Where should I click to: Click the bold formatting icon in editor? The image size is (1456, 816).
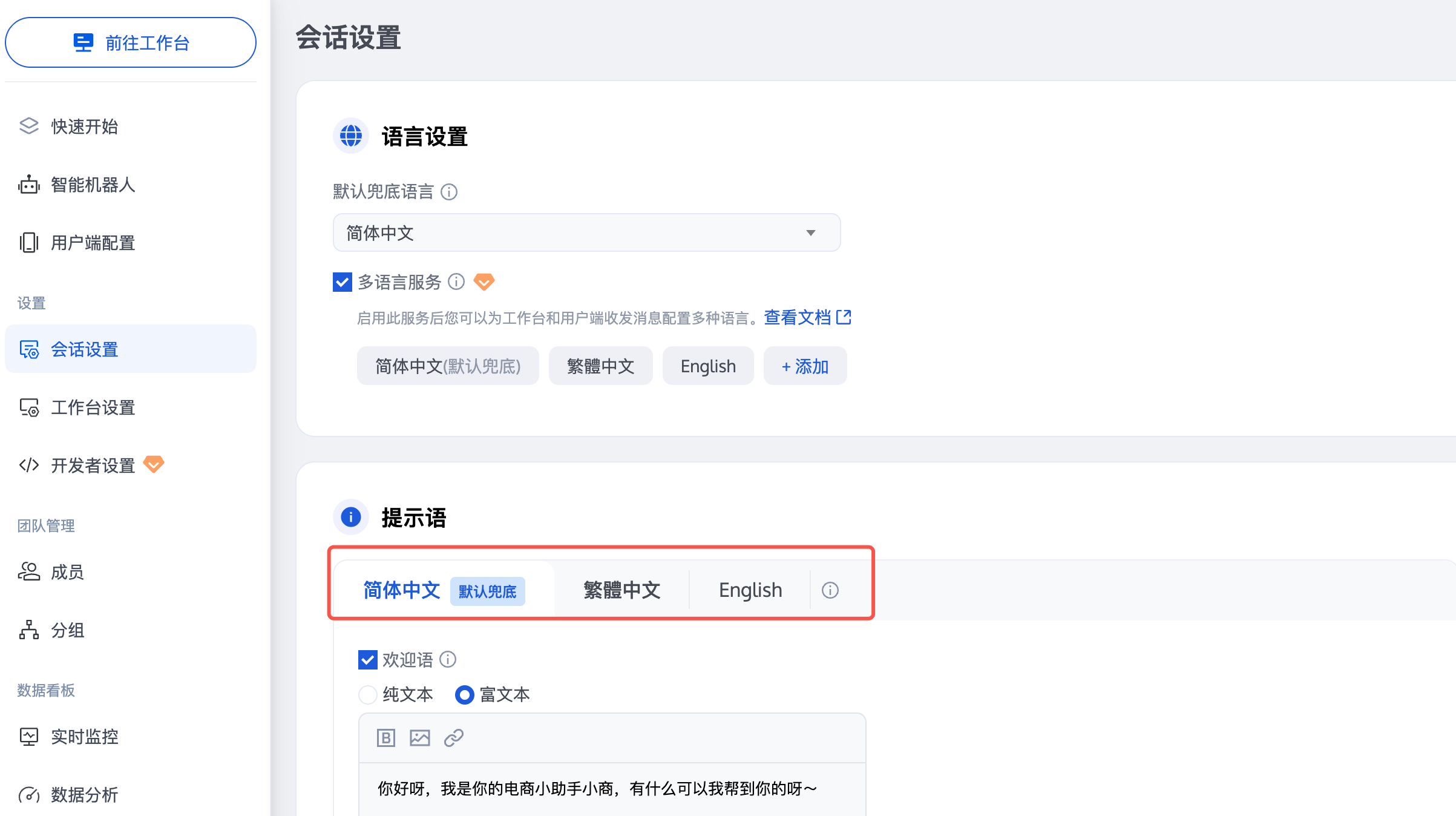tap(385, 738)
